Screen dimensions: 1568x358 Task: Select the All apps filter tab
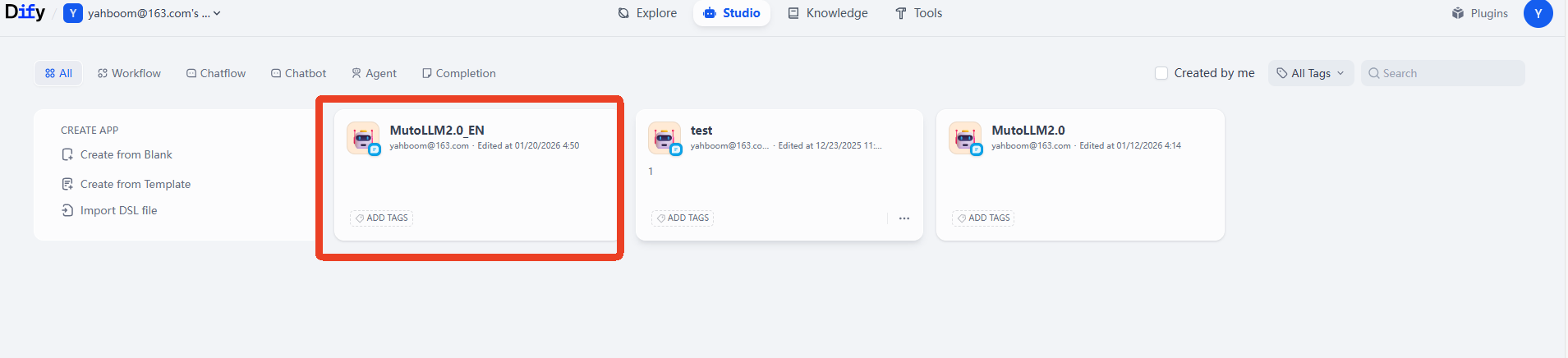coord(58,73)
